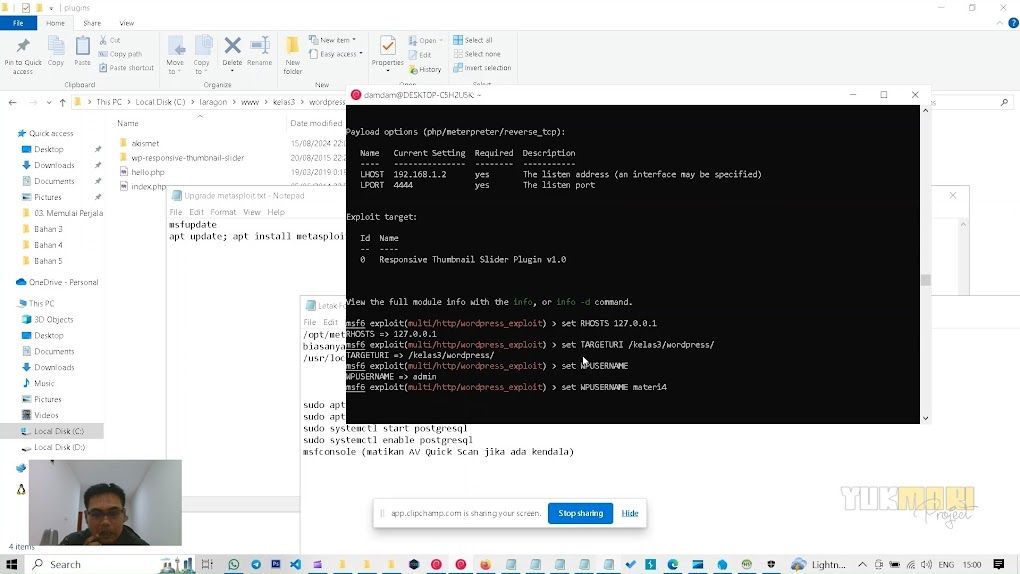Open Visual Studio Code from taskbar
Viewport: 1020px width, 574px height.
click(295, 564)
